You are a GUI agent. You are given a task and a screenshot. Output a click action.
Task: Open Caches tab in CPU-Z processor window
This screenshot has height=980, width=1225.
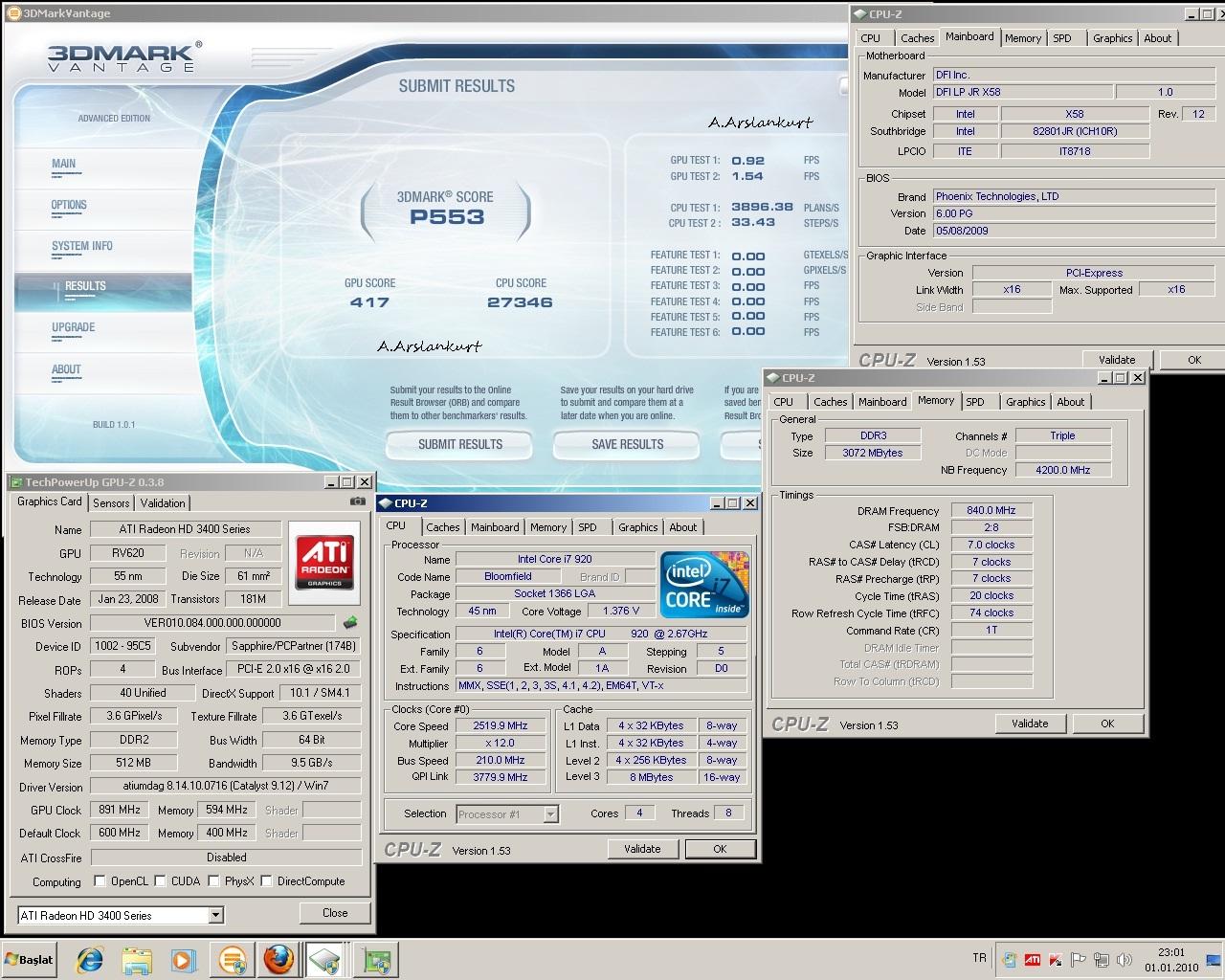point(443,526)
